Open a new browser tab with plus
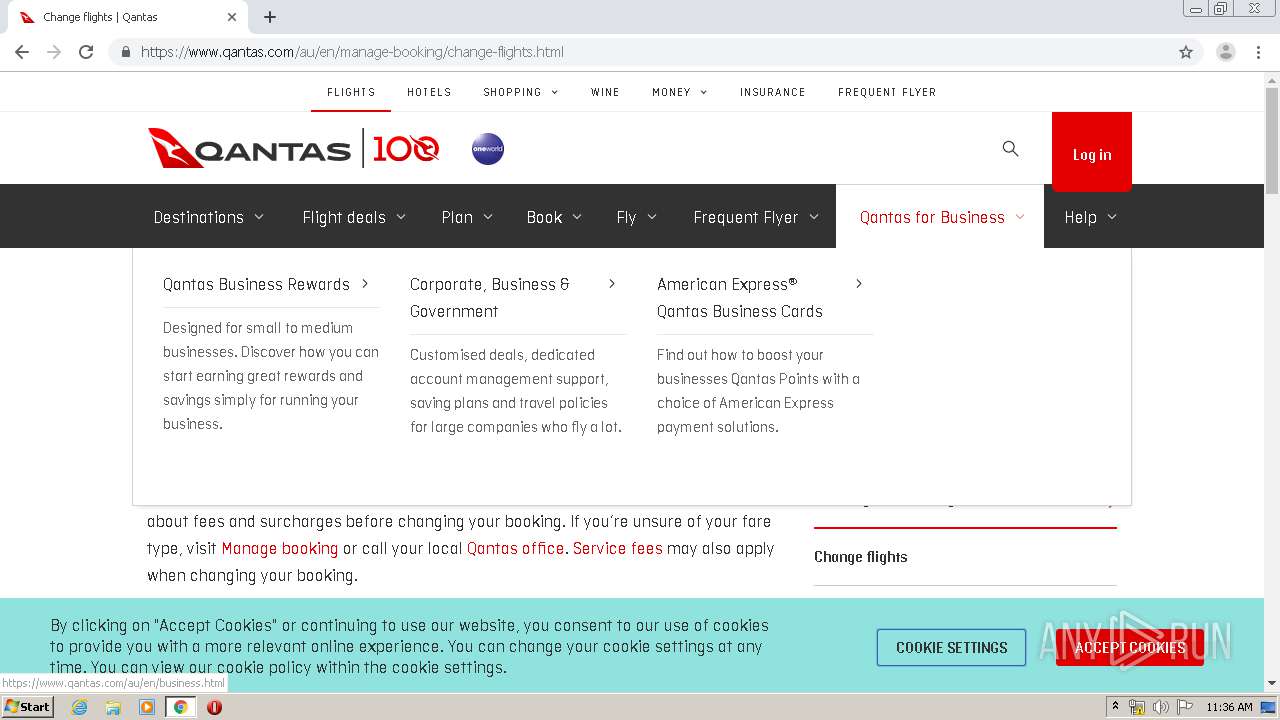The height and width of the screenshot is (720, 1280). pos(270,17)
